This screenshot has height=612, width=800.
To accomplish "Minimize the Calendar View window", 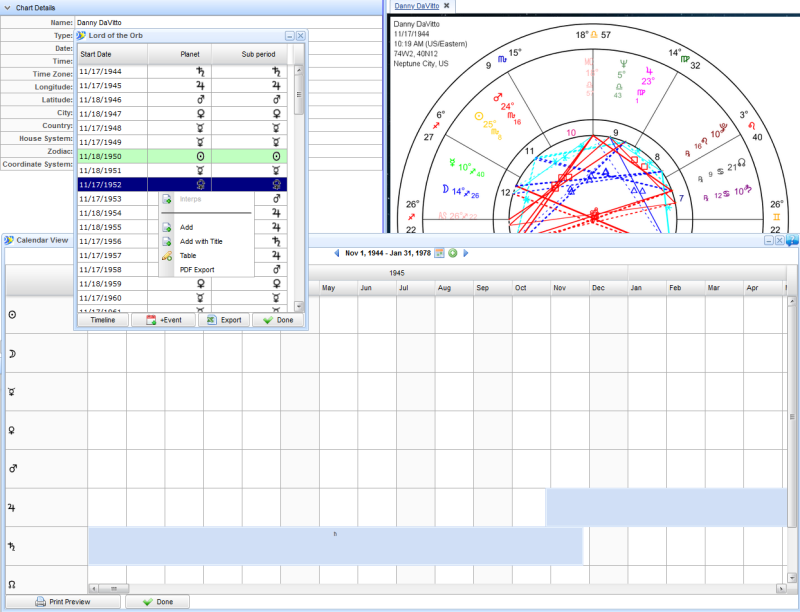I will point(769,240).
